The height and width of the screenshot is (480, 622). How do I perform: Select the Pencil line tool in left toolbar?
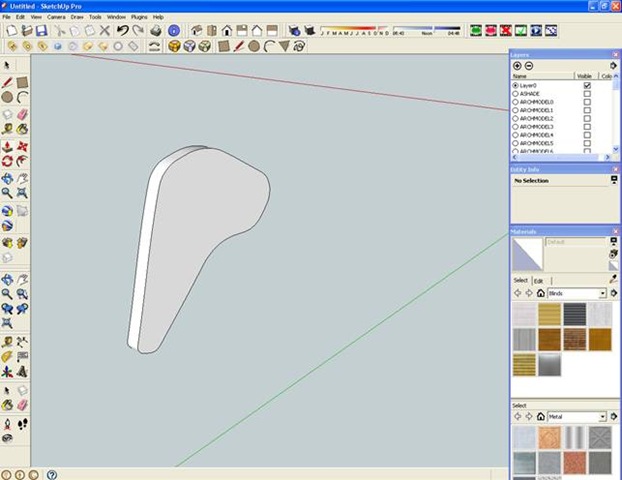pos(7,82)
